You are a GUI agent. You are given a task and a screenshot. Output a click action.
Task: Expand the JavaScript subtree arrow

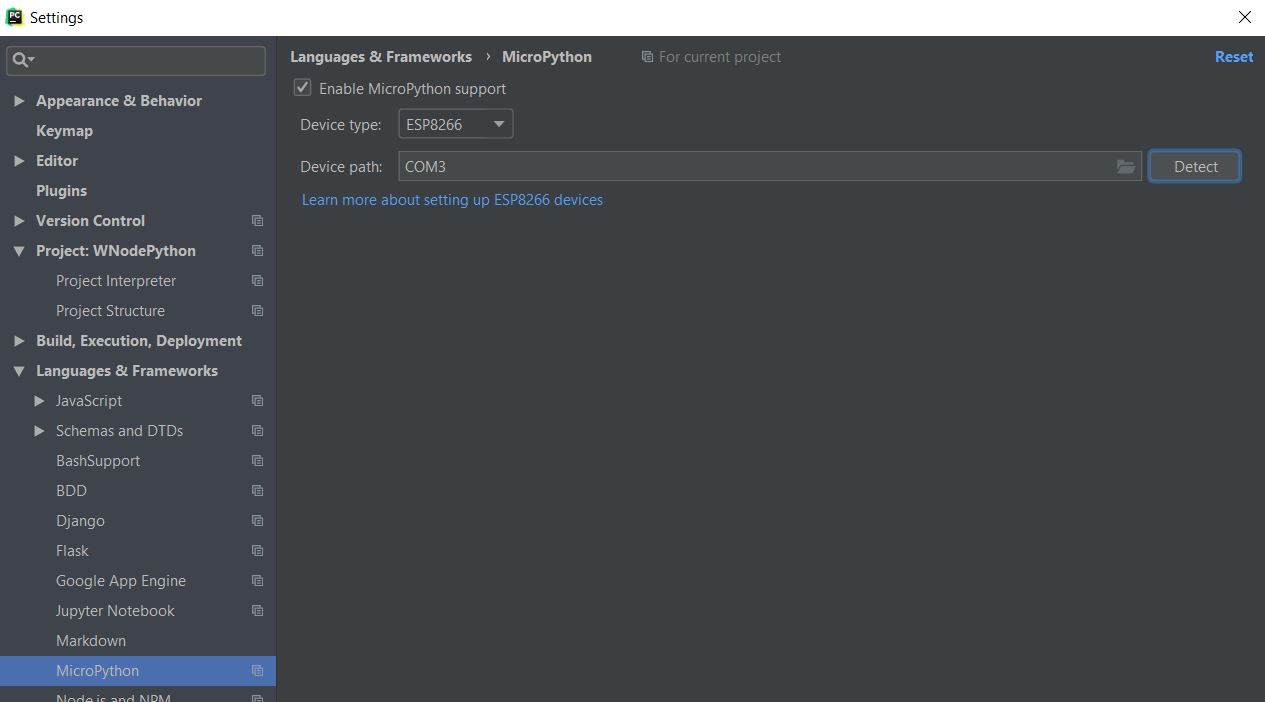(x=39, y=401)
